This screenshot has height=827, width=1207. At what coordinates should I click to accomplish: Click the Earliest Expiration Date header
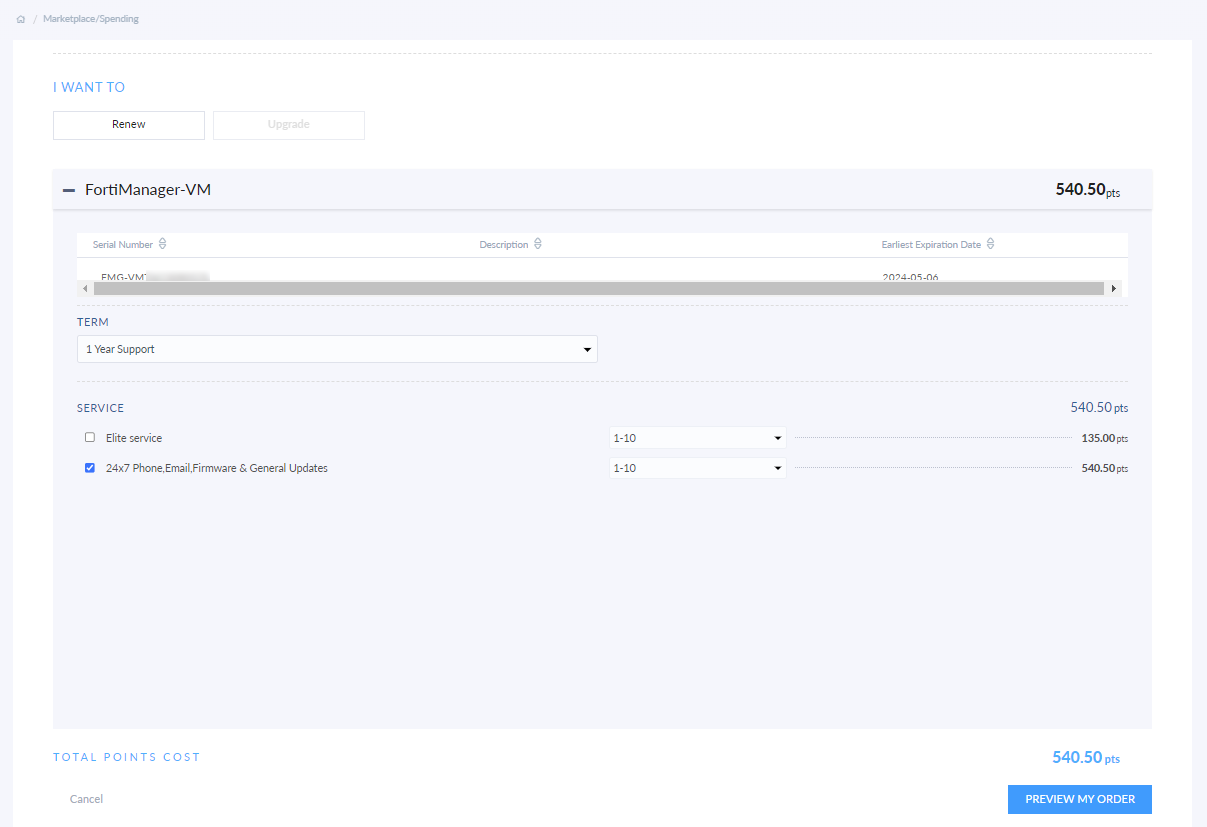[x=931, y=245]
